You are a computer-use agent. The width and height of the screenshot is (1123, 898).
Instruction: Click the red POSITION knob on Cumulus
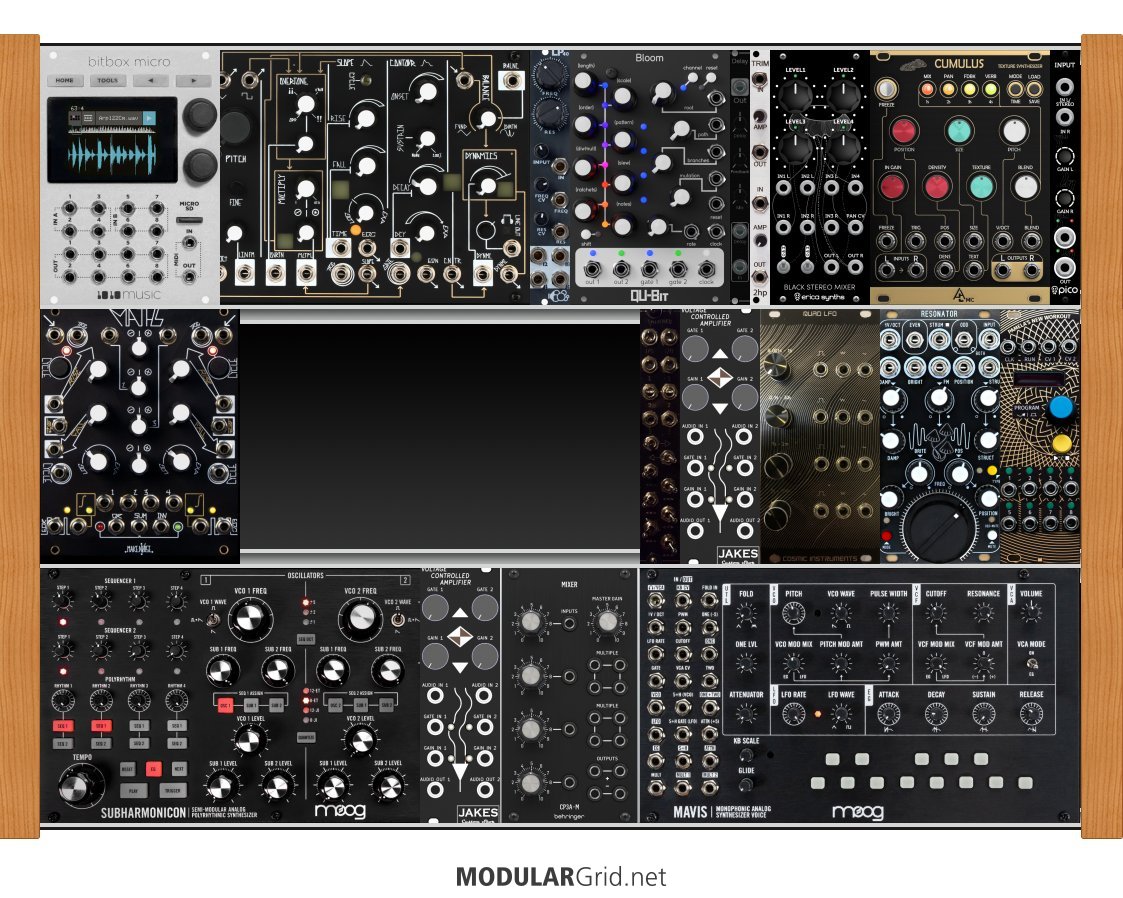904,132
